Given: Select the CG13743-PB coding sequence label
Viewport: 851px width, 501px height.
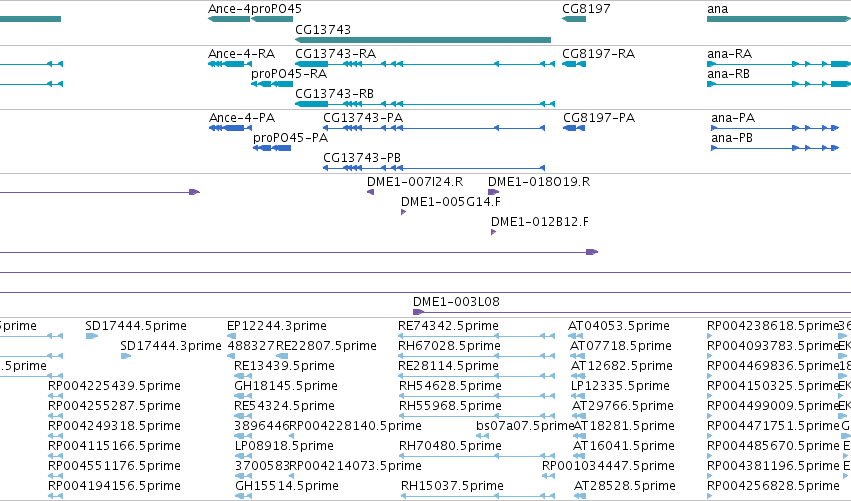Looking at the screenshot, I should pyautogui.click(x=362, y=158).
